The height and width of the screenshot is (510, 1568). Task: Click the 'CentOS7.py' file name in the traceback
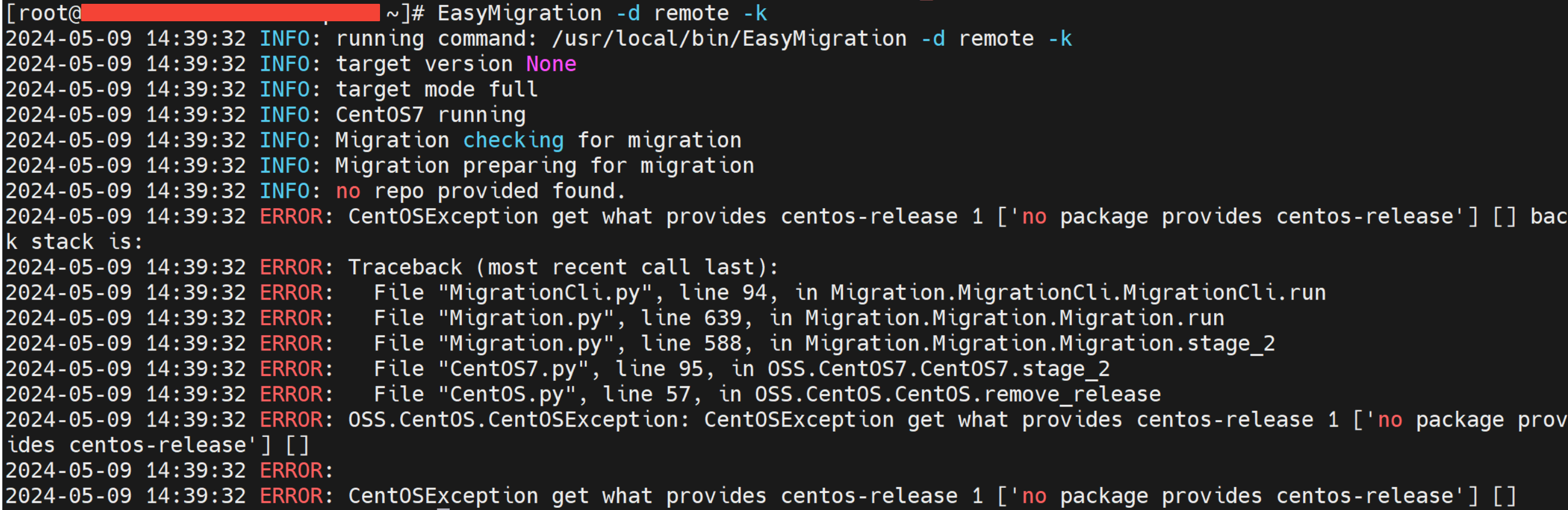coord(512,369)
